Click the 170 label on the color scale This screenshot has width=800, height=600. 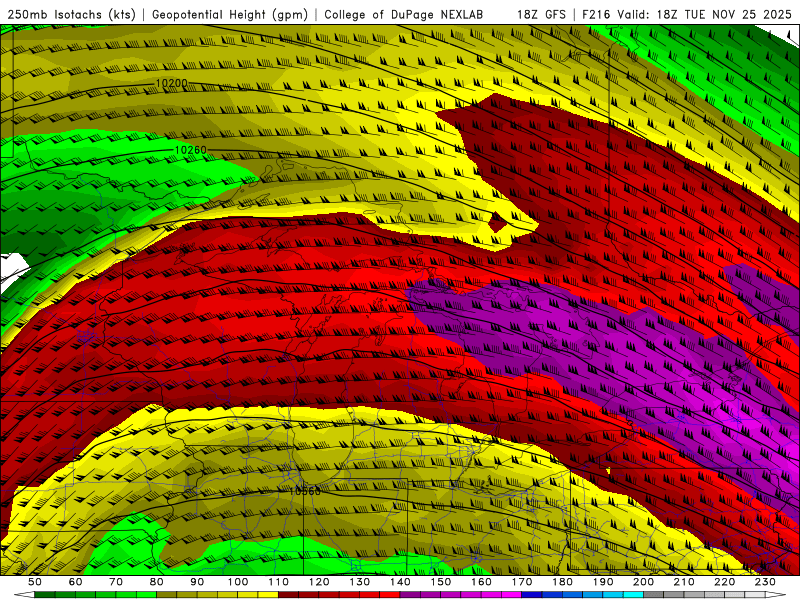pyautogui.click(x=522, y=582)
